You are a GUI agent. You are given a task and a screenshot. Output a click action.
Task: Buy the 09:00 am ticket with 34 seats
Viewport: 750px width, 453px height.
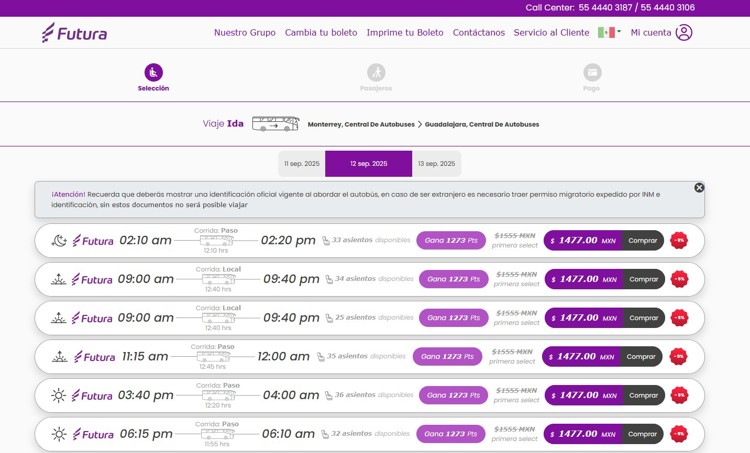643,279
